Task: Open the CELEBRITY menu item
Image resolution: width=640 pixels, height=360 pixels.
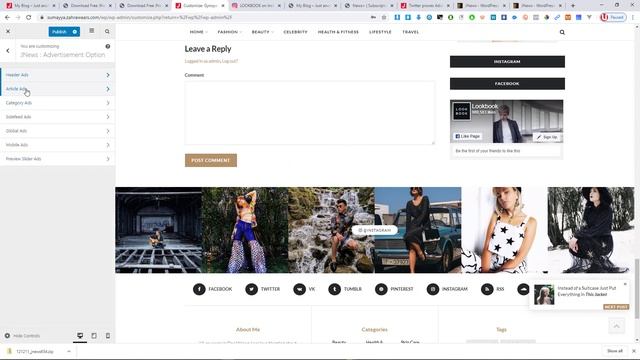Action: (x=295, y=32)
